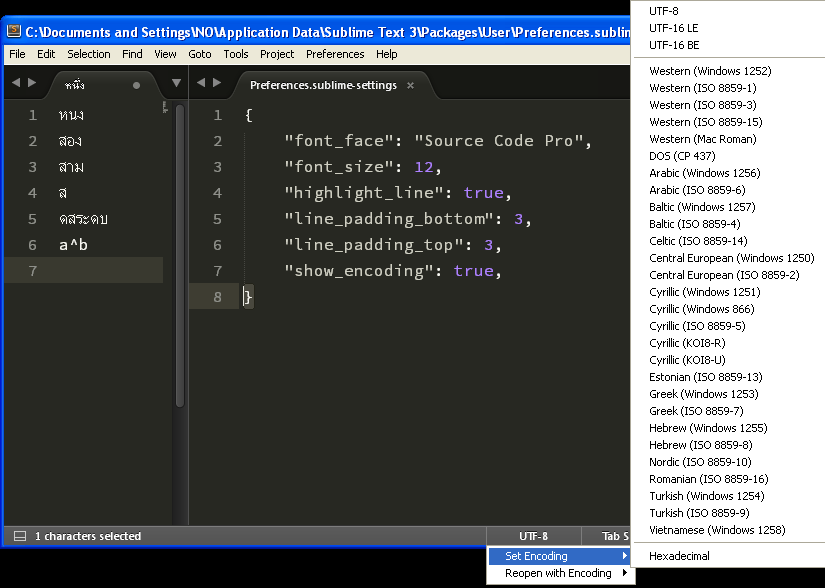Click the UTF-8 encoding status button

pos(533,537)
